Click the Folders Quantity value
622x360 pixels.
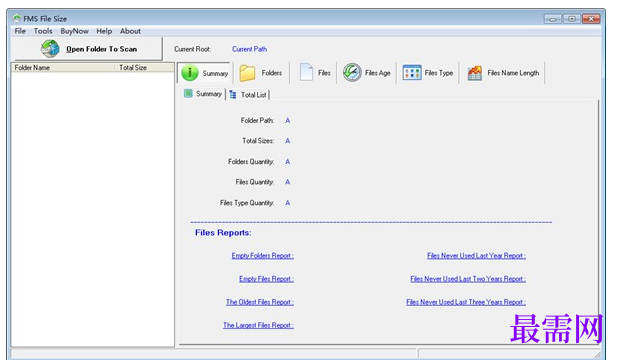coord(288,162)
